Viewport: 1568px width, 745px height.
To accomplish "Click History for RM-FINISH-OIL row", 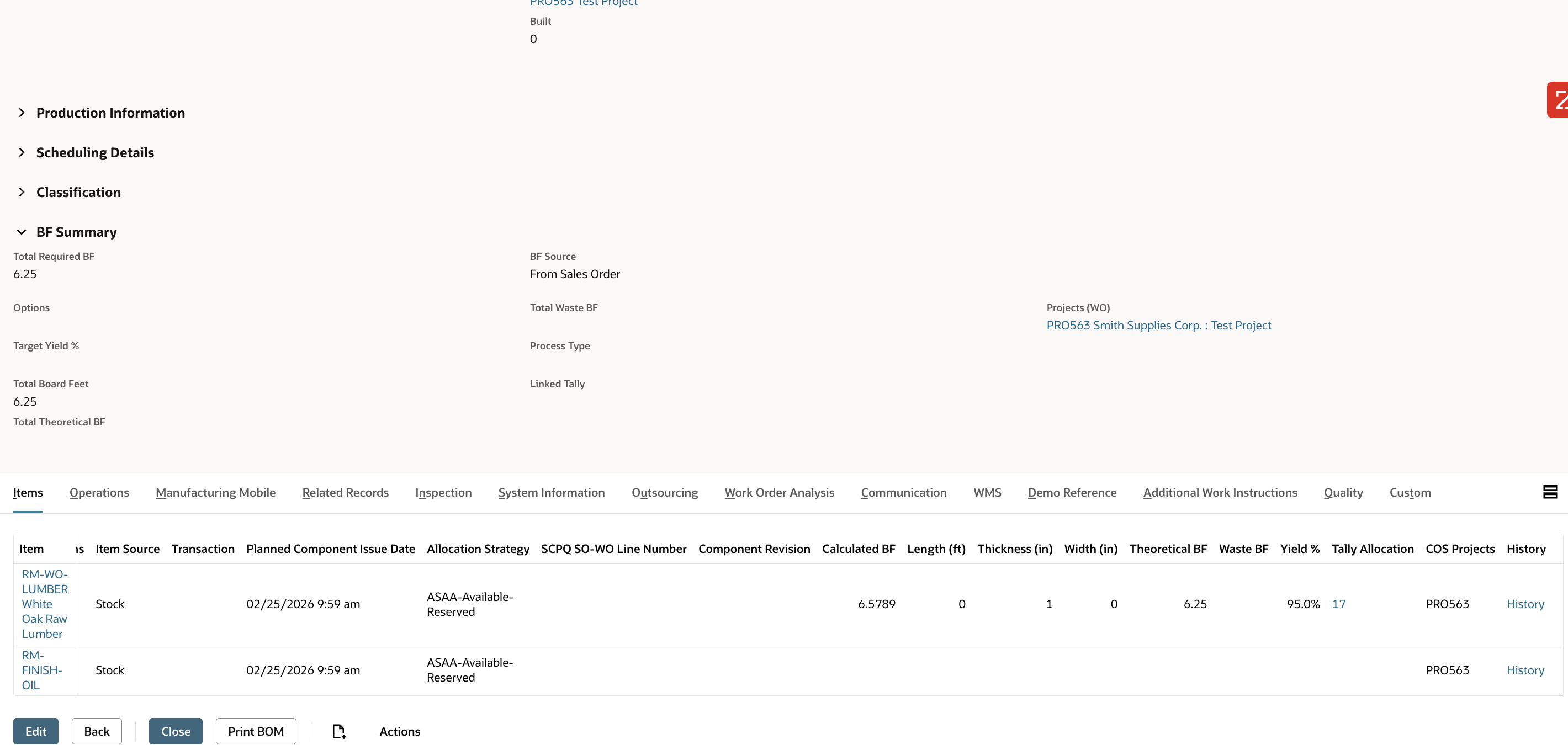I will click(1525, 669).
